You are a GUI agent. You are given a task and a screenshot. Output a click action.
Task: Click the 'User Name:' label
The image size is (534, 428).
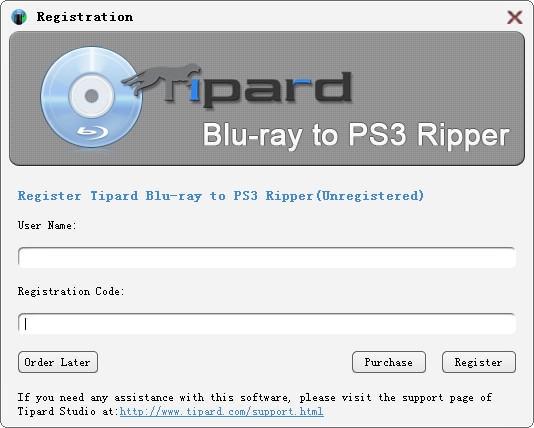(x=47, y=225)
